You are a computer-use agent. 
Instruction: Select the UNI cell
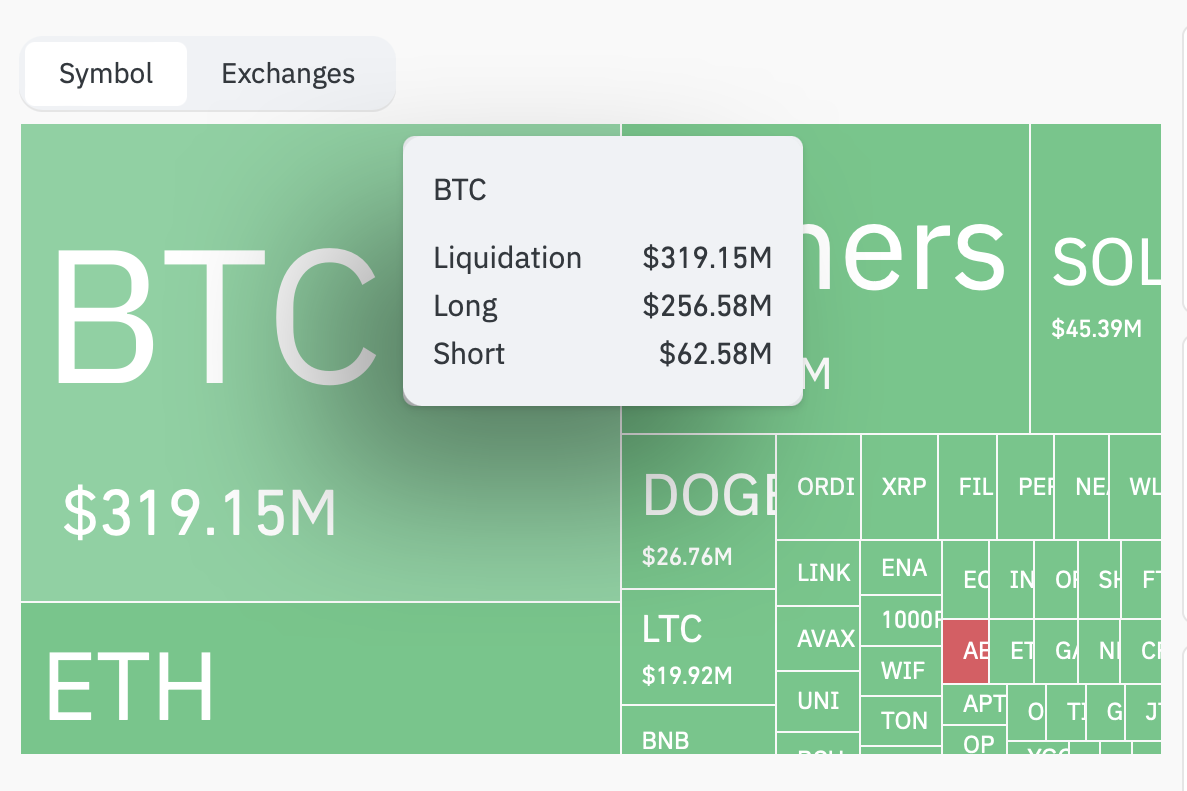(818, 701)
